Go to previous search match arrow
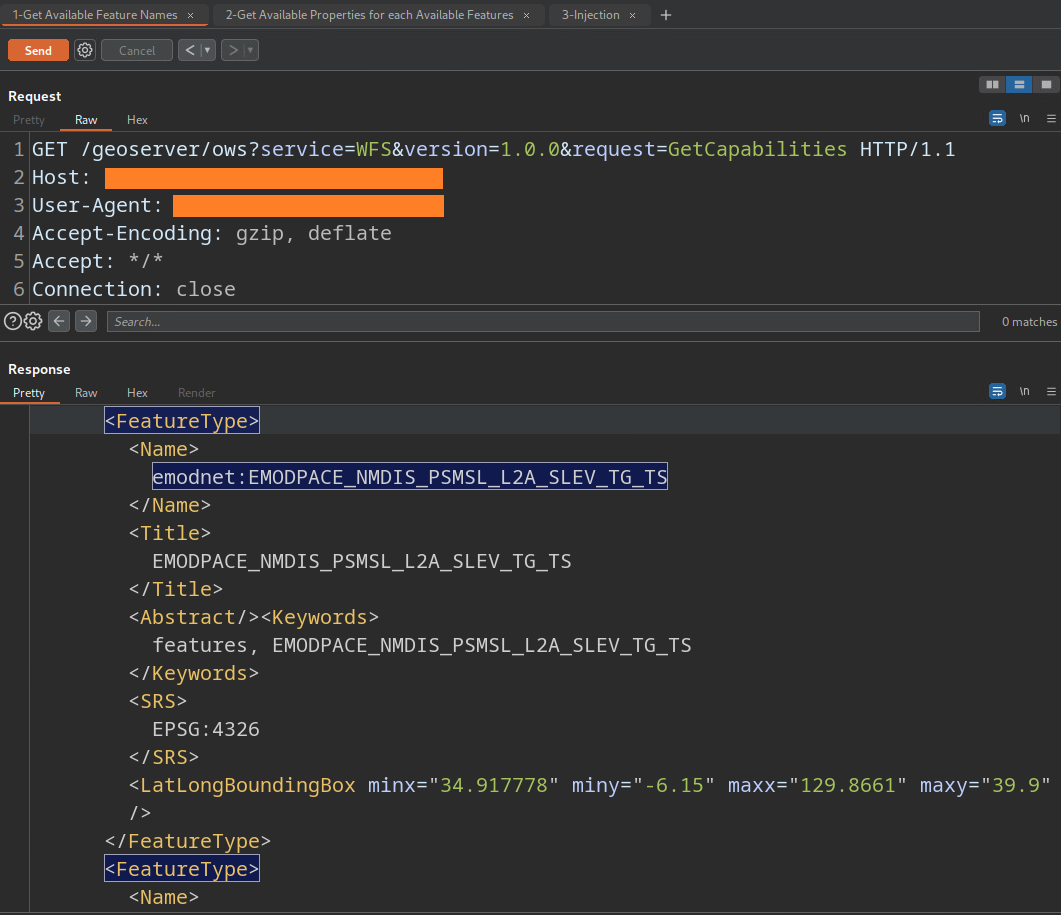The image size is (1061, 915). pyautogui.click(x=59, y=321)
